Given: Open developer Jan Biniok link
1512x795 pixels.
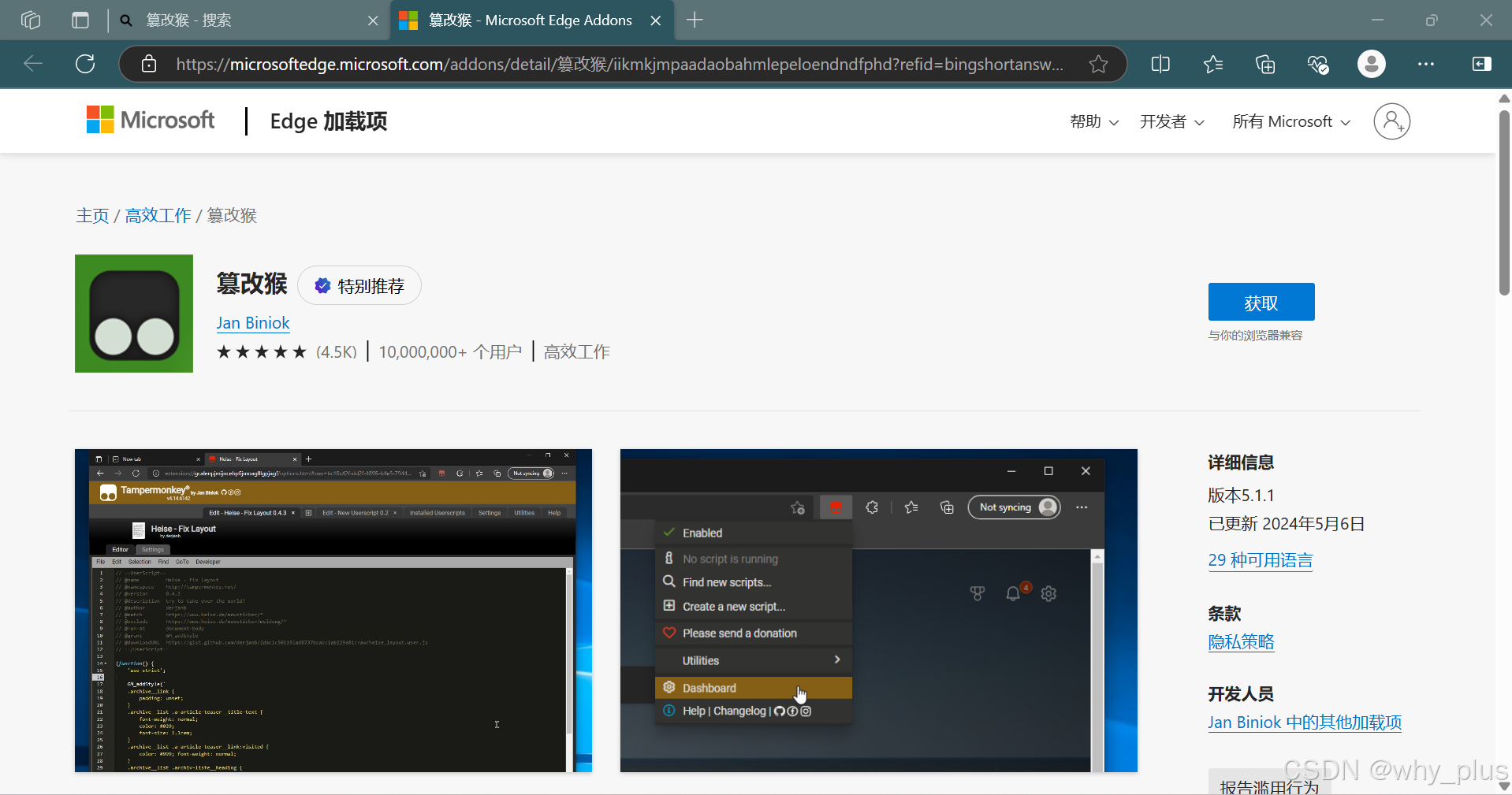Looking at the screenshot, I should (x=253, y=323).
